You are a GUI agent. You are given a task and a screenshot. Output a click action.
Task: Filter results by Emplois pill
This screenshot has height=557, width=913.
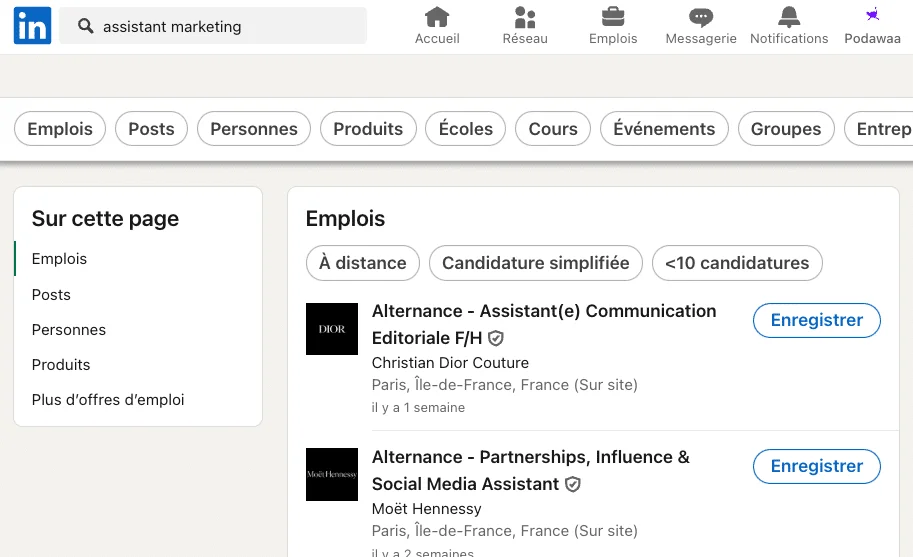pos(60,129)
